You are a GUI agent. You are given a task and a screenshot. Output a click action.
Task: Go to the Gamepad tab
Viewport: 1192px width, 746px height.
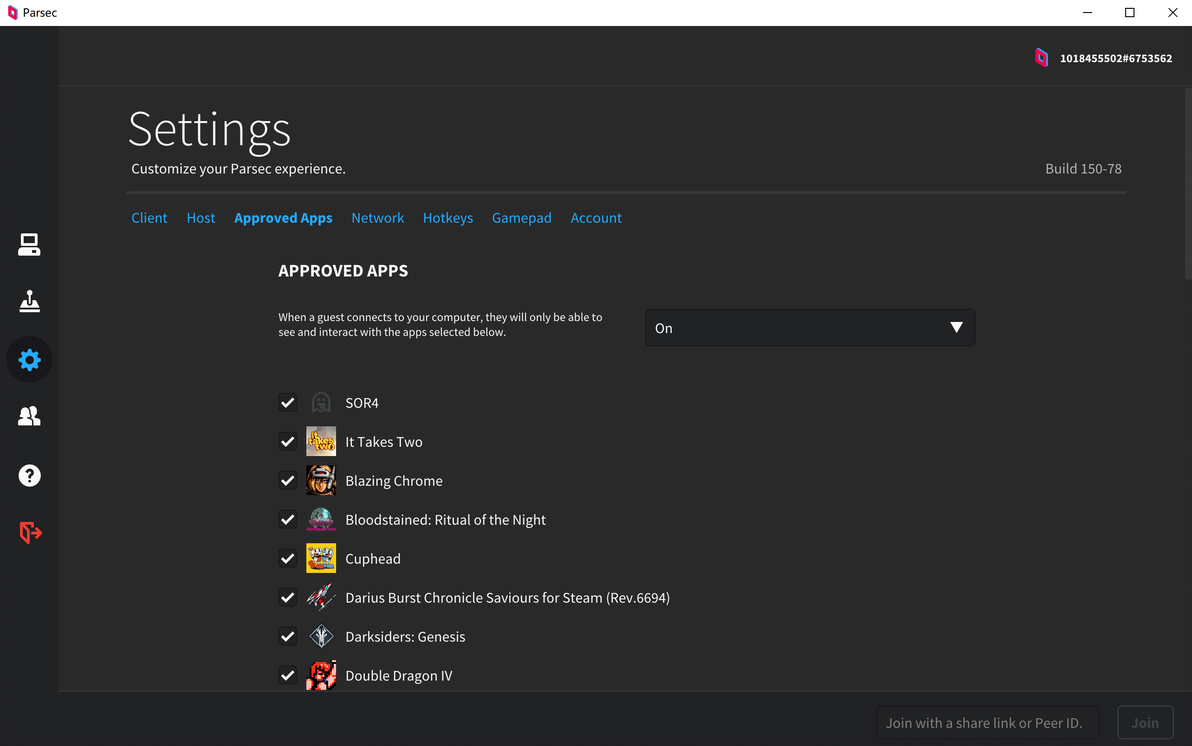522,218
